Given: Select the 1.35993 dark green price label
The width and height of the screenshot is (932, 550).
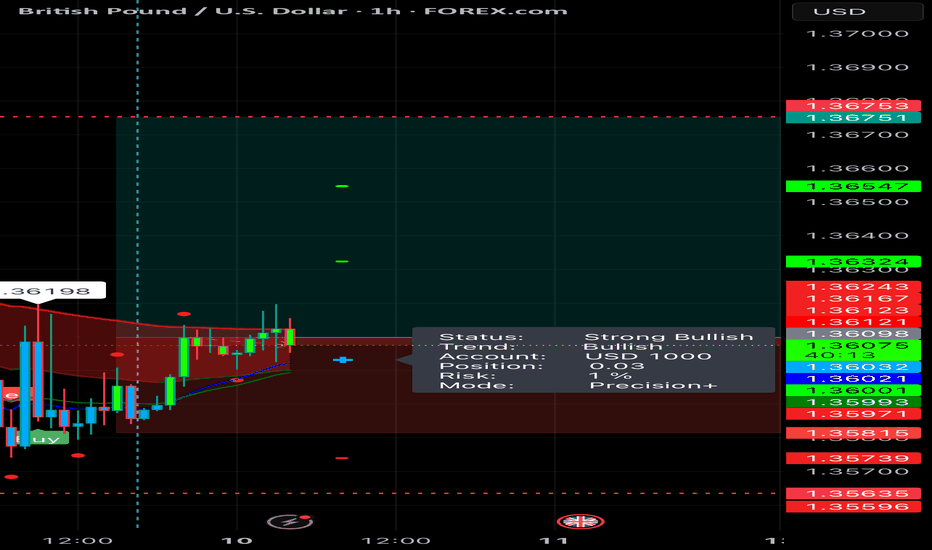Looking at the screenshot, I should pos(854,403).
